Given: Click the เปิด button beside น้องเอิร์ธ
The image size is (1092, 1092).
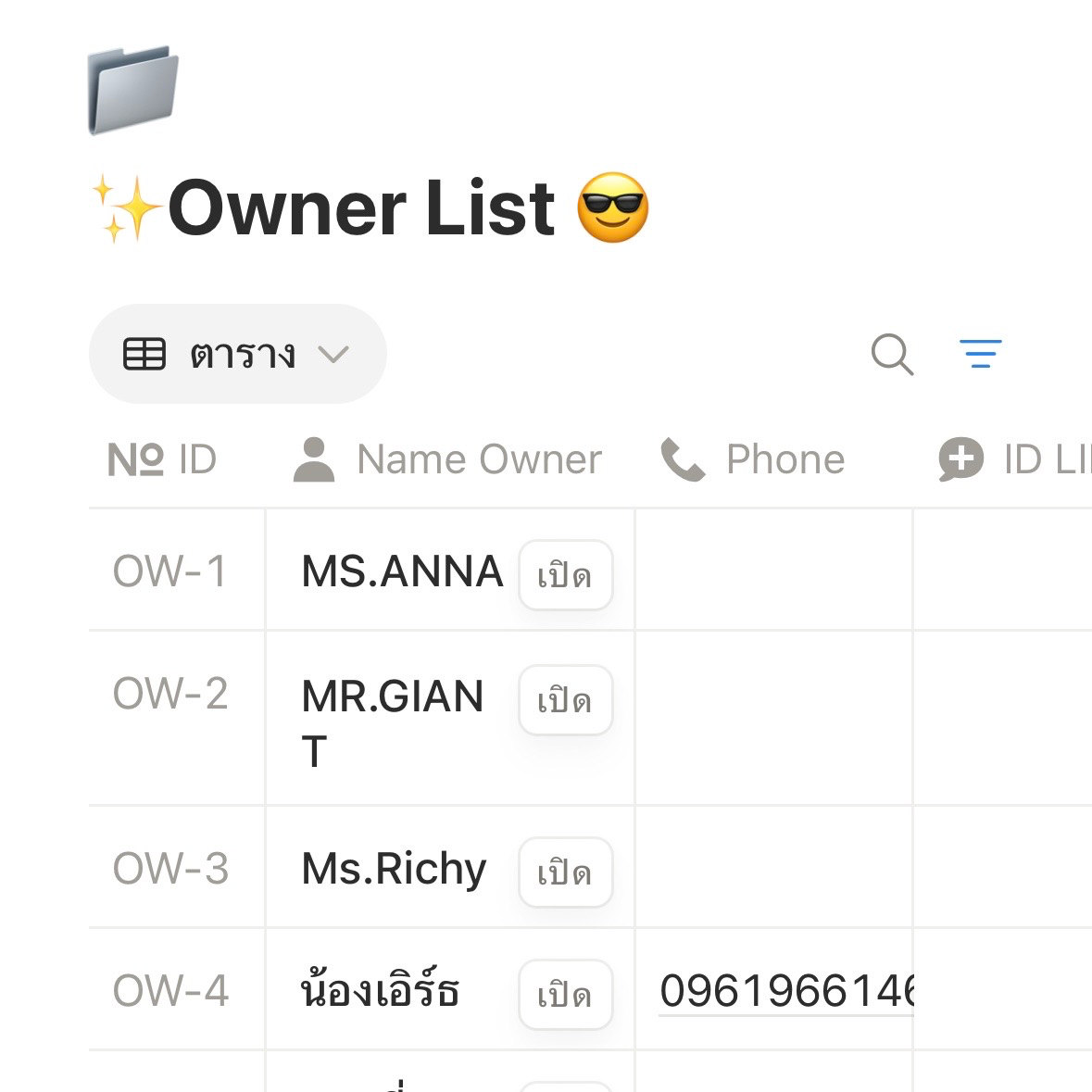Looking at the screenshot, I should [566, 995].
